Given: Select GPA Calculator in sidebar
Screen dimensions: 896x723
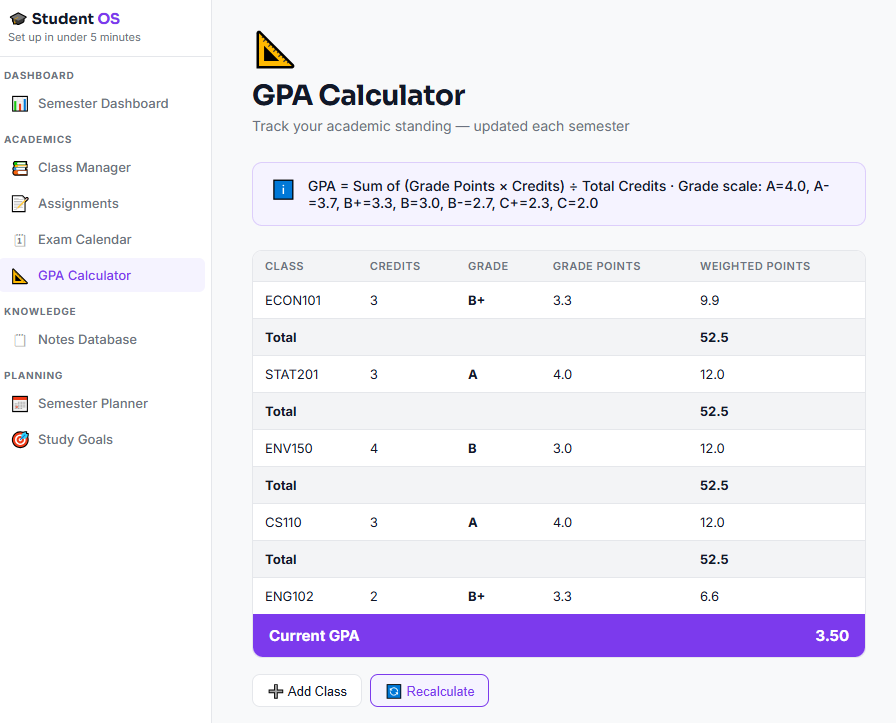Looking at the screenshot, I should coord(102,275).
